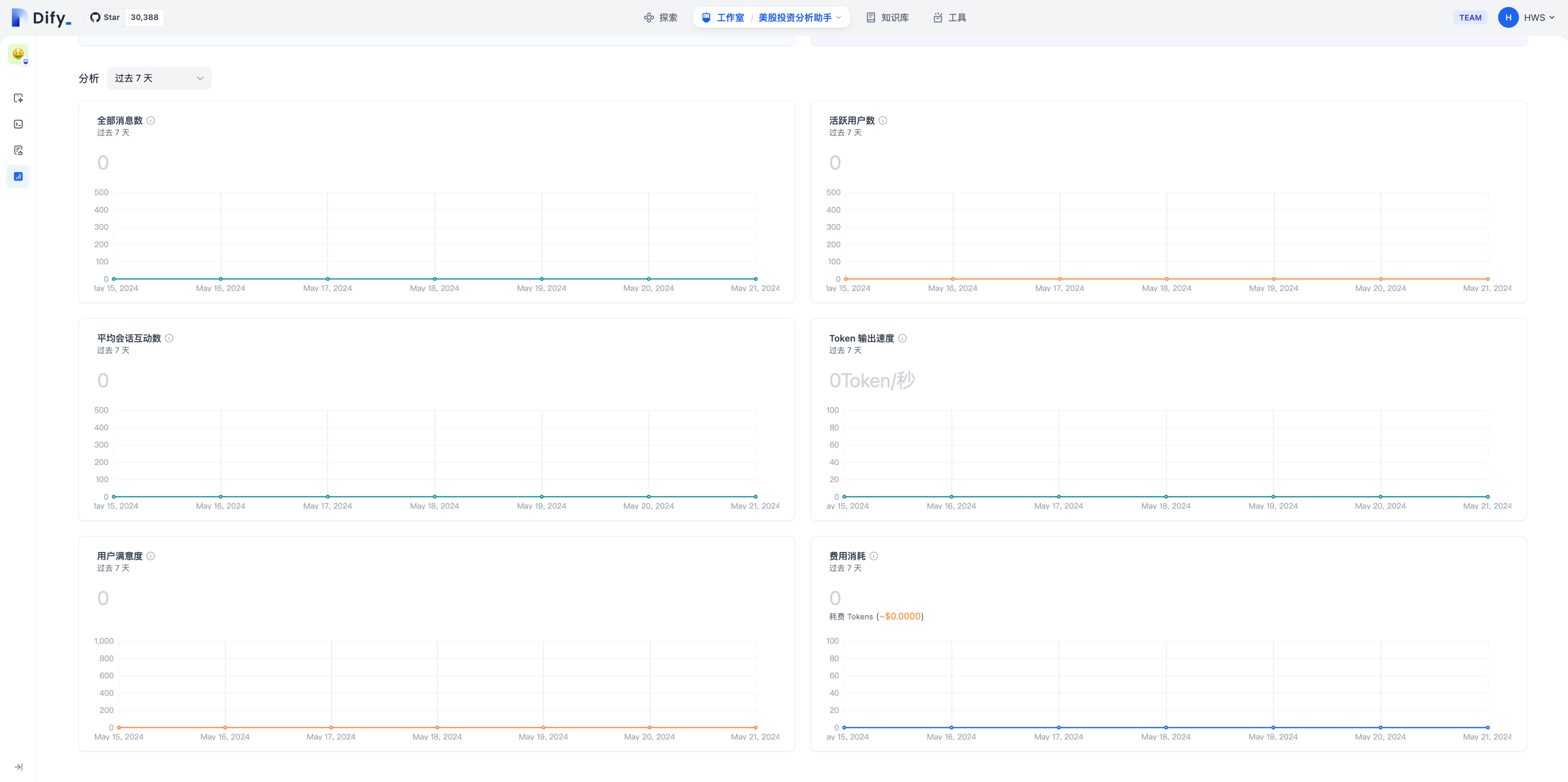Open the 工作室 tab
This screenshot has height=782, width=1568.
click(x=723, y=18)
